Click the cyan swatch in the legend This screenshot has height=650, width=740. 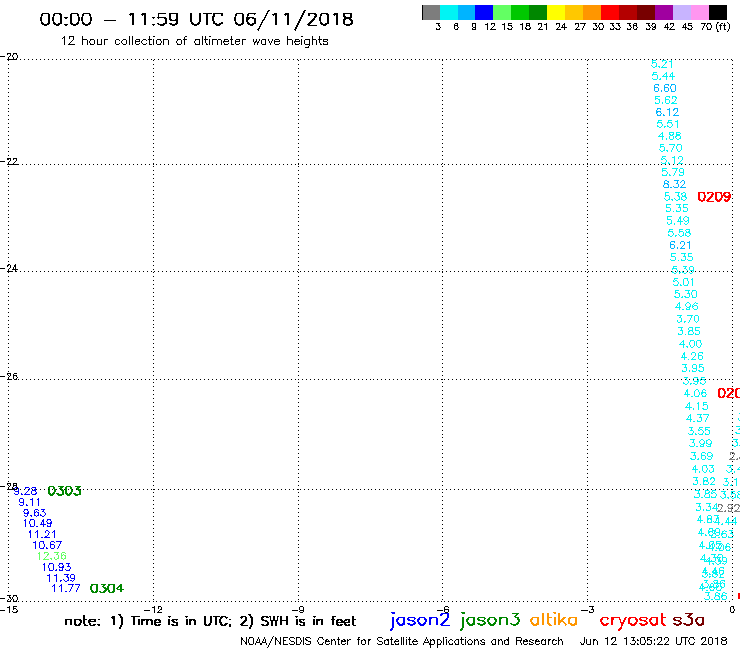click(449, 12)
